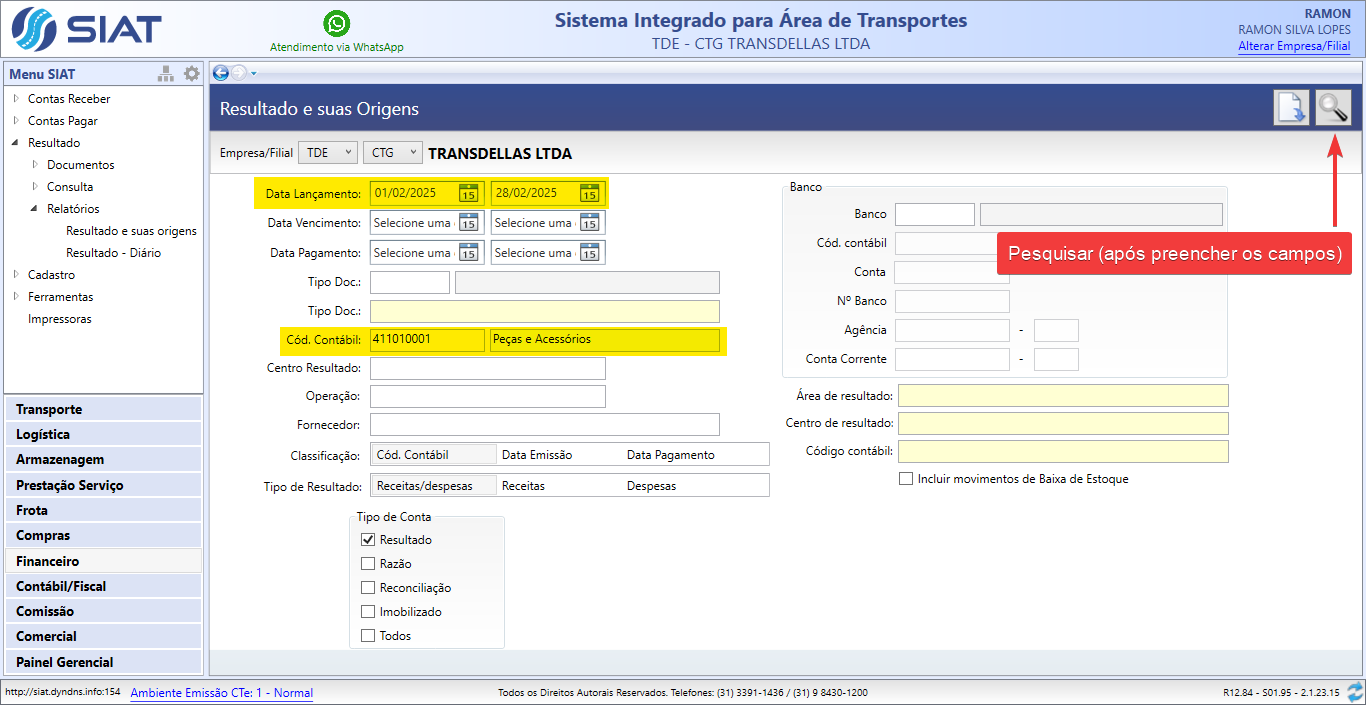Click the export document icon
Image resolution: width=1366 pixels, height=705 pixels.
1291,107
